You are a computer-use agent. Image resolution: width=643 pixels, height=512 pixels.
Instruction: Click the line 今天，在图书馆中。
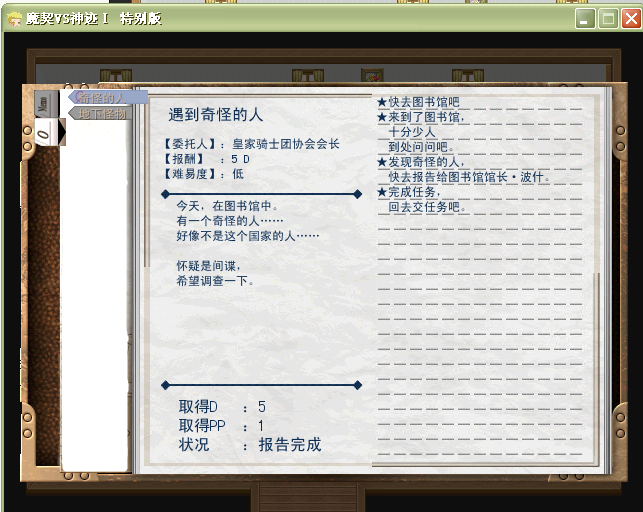228,206
